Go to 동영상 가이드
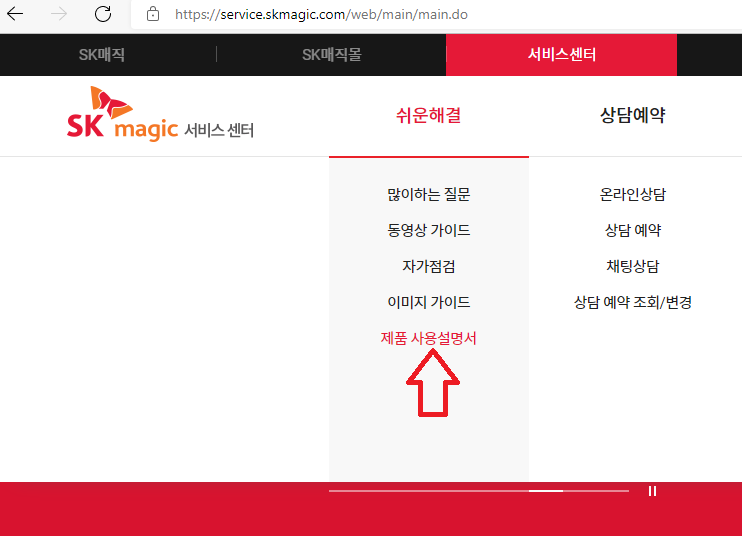The width and height of the screenshot is (742, 536). point(428,230)
